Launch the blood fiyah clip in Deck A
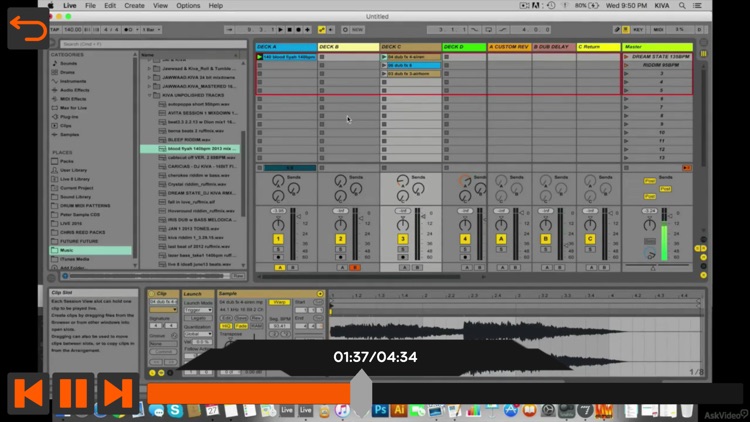The height and width of the screenshot is (422, 750). pyautogui.click(x=260, y=57)
